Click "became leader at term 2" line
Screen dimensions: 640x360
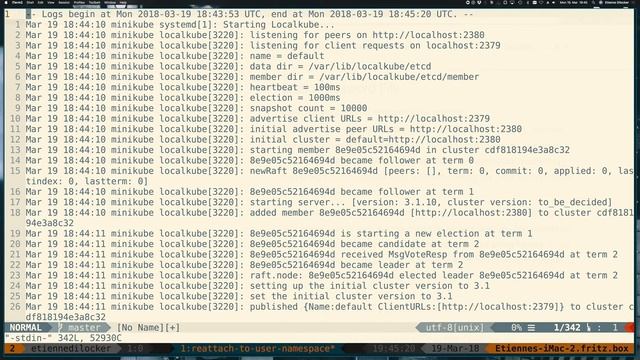[244, 265]
